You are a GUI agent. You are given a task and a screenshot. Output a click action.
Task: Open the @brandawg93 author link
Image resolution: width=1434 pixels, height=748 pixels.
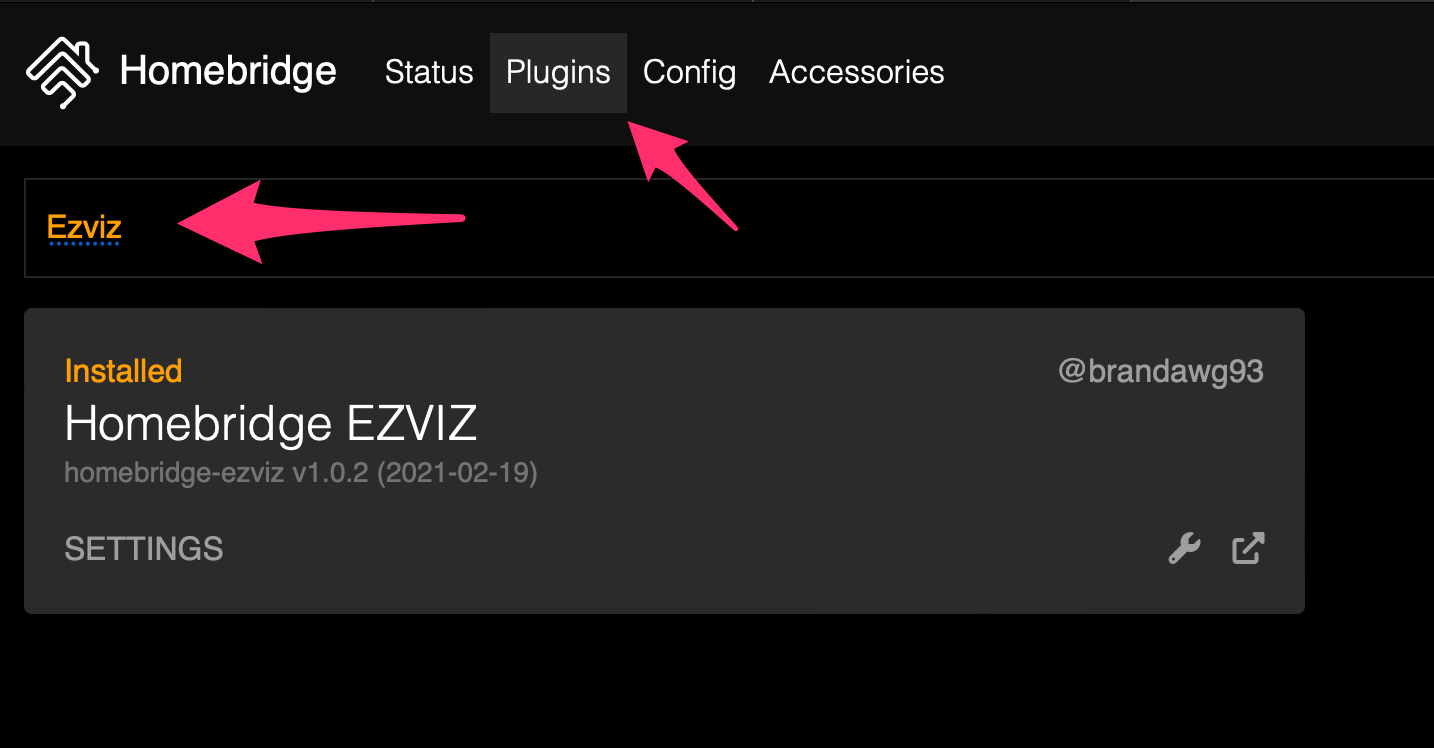[1161, 372]
